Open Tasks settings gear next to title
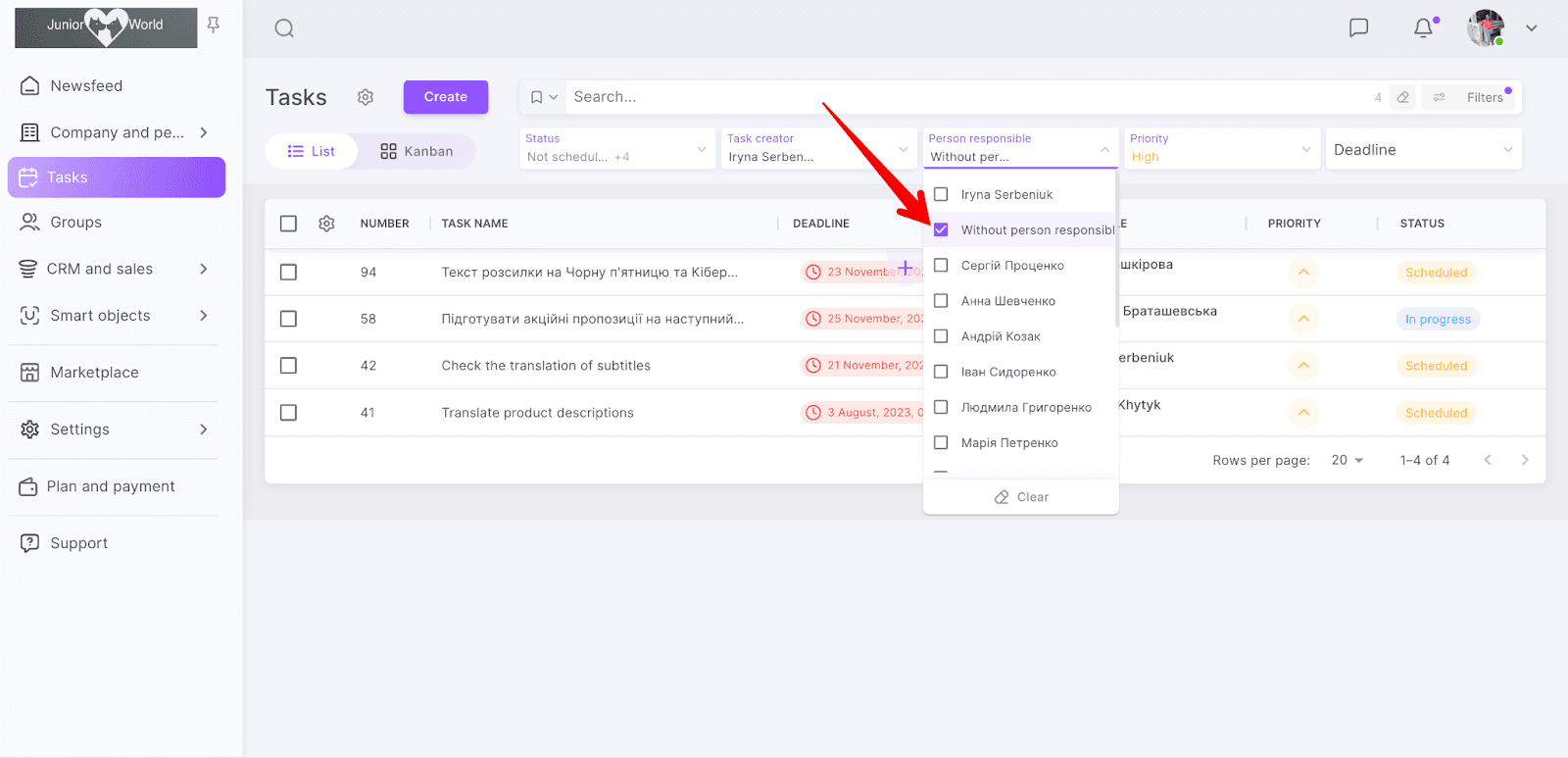1568x758 pixels. pos(366,97)
